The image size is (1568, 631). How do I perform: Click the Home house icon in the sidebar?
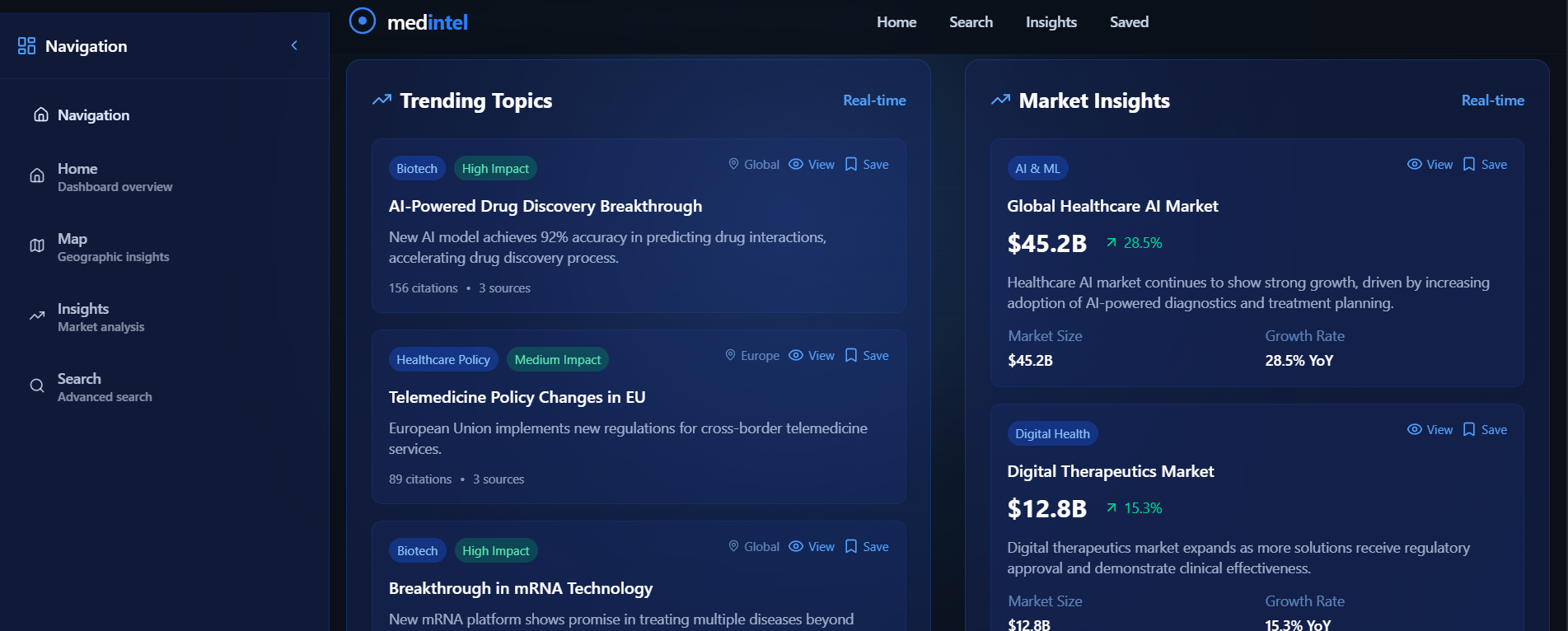37,175
